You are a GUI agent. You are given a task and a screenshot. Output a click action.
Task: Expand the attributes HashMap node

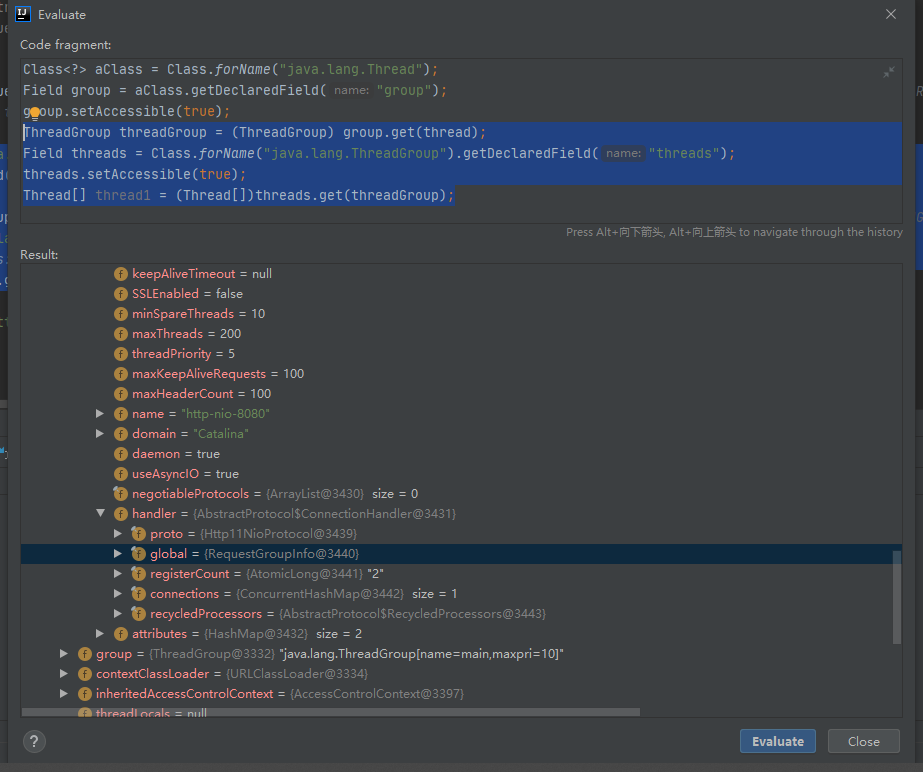click(100, 634)
